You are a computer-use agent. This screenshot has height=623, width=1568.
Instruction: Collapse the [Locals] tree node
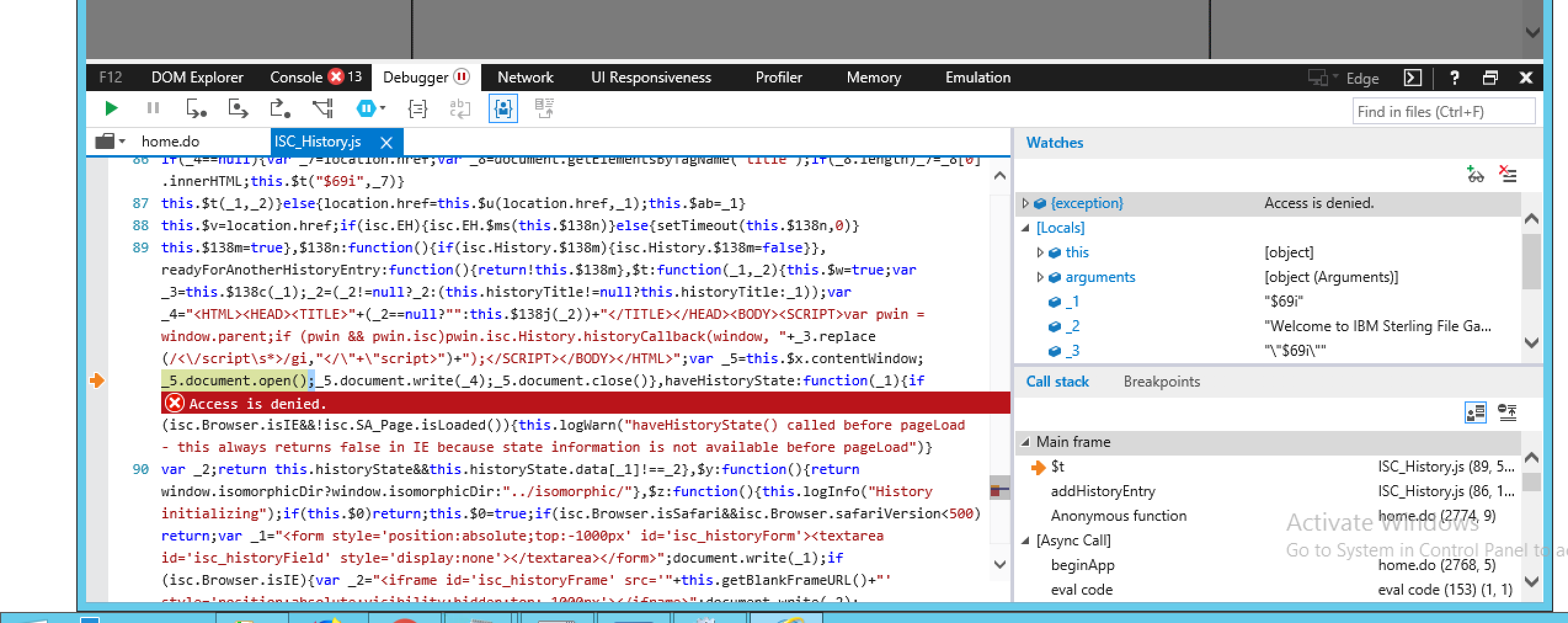pos(1025,228)
